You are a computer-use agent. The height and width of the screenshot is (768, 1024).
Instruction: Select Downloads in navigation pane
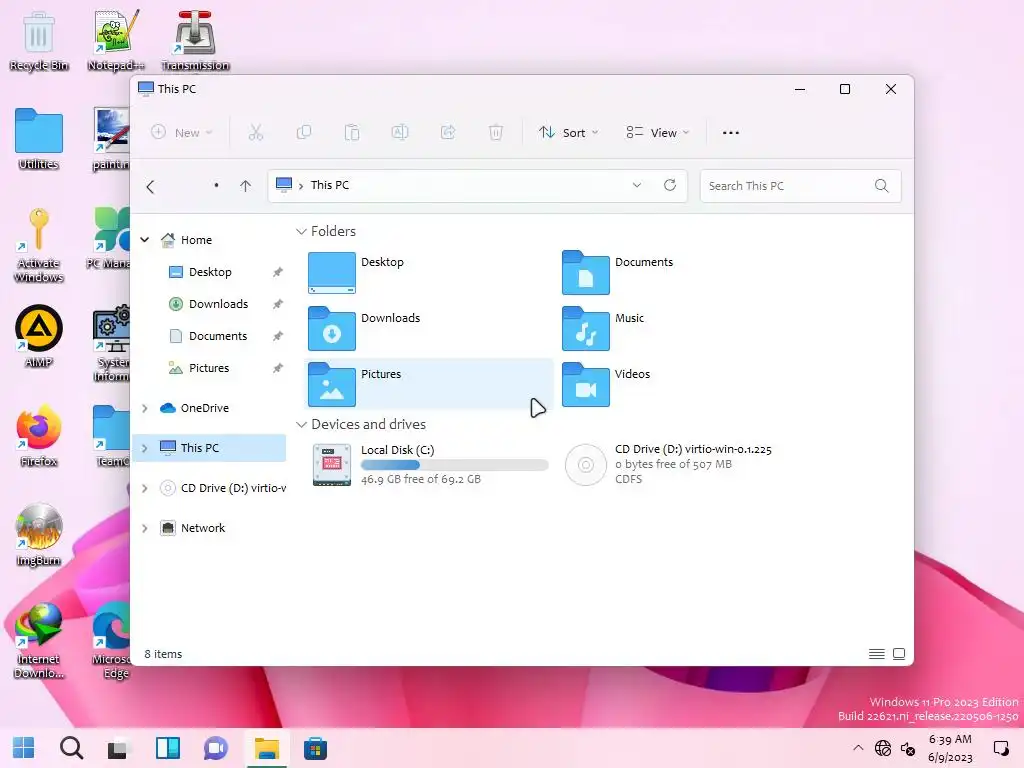coord(210,304)
